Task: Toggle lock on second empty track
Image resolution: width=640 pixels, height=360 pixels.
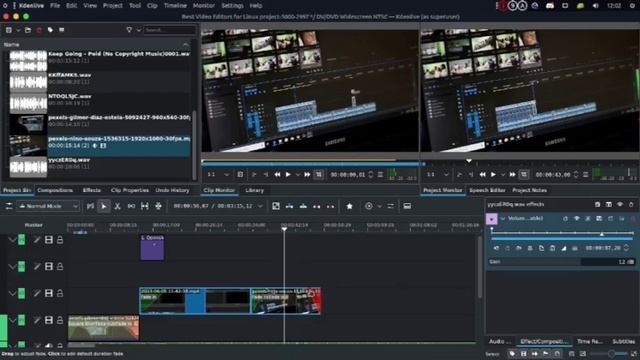Action: pyautogui.click(x=60, y=267)
